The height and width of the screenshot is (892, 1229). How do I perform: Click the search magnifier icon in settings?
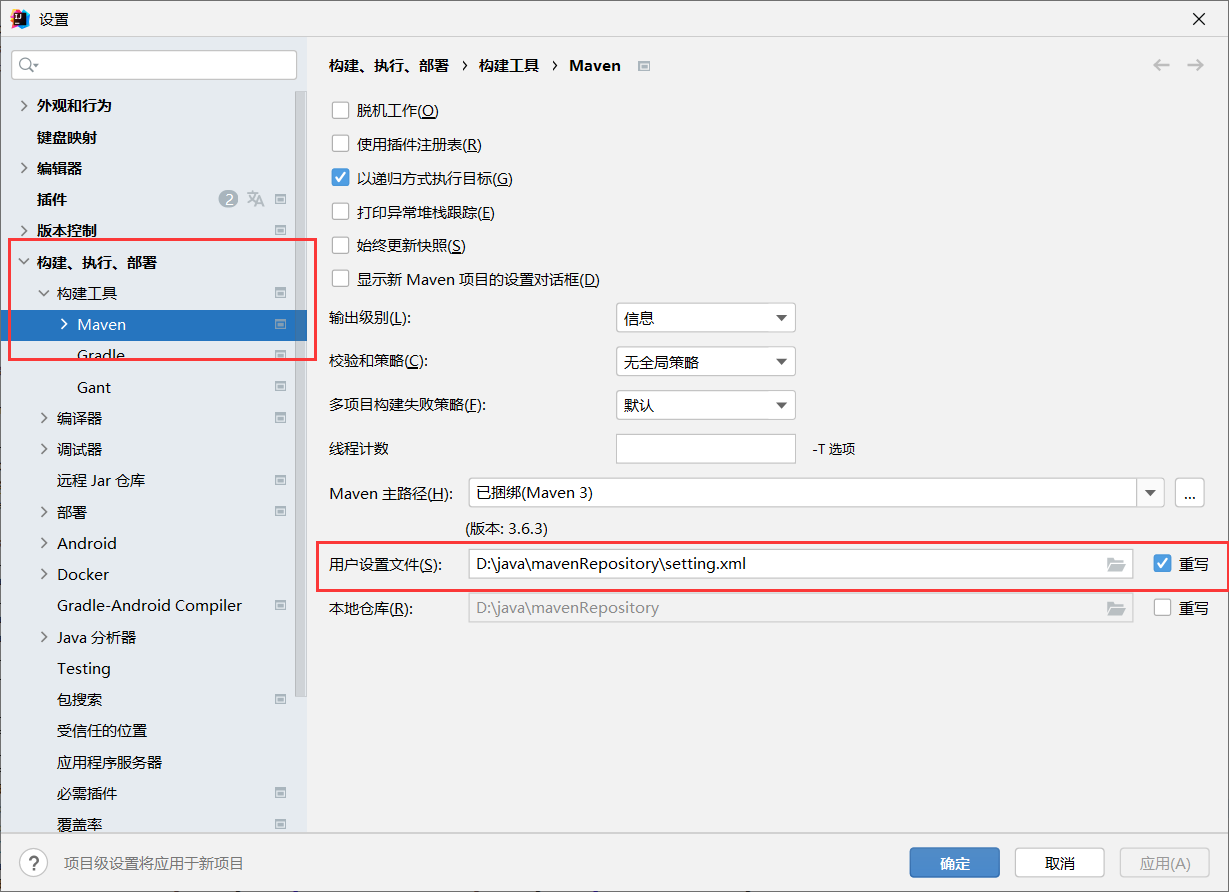28,65
